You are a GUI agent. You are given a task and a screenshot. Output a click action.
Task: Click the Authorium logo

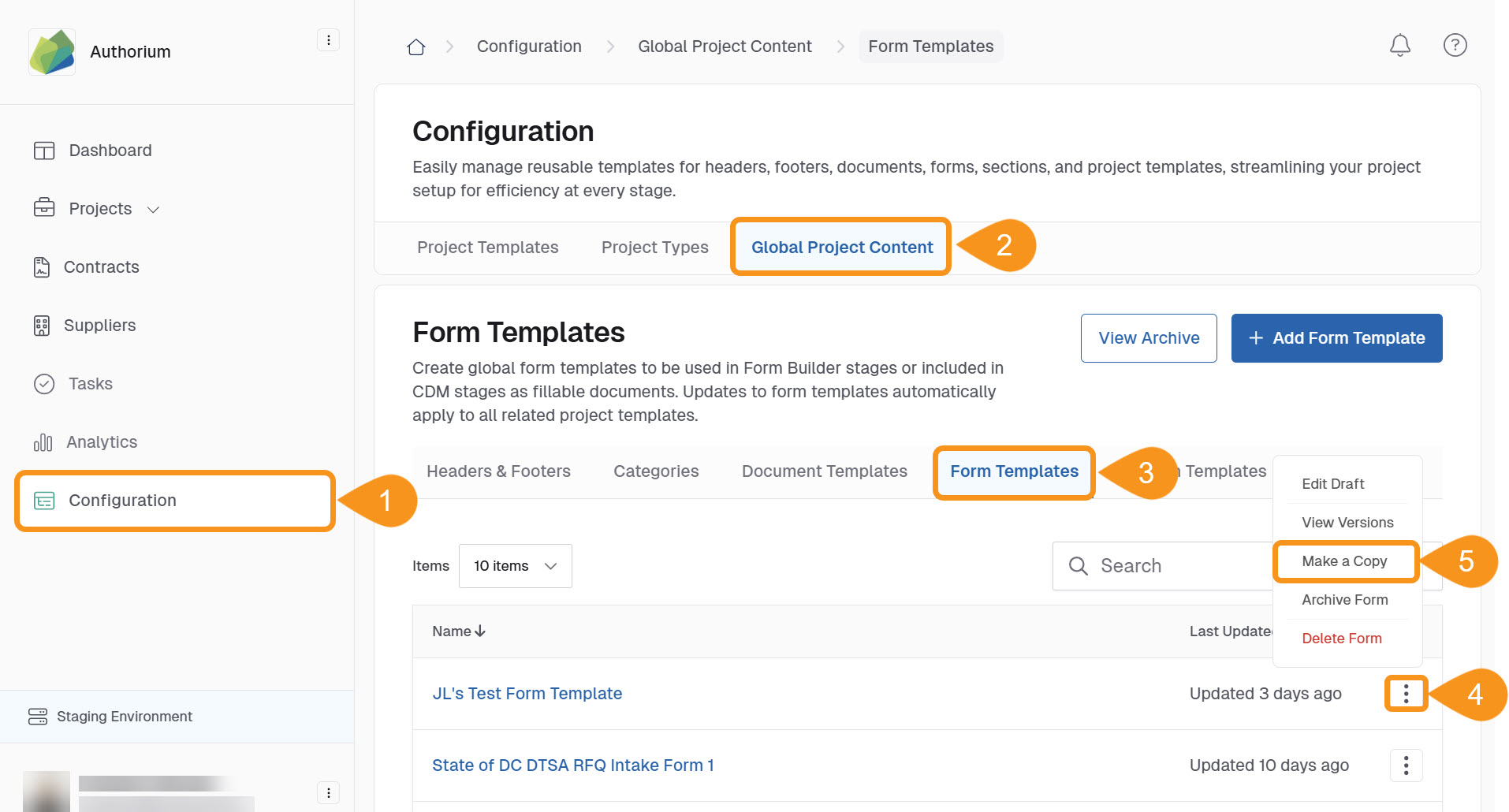coord(52,52)
